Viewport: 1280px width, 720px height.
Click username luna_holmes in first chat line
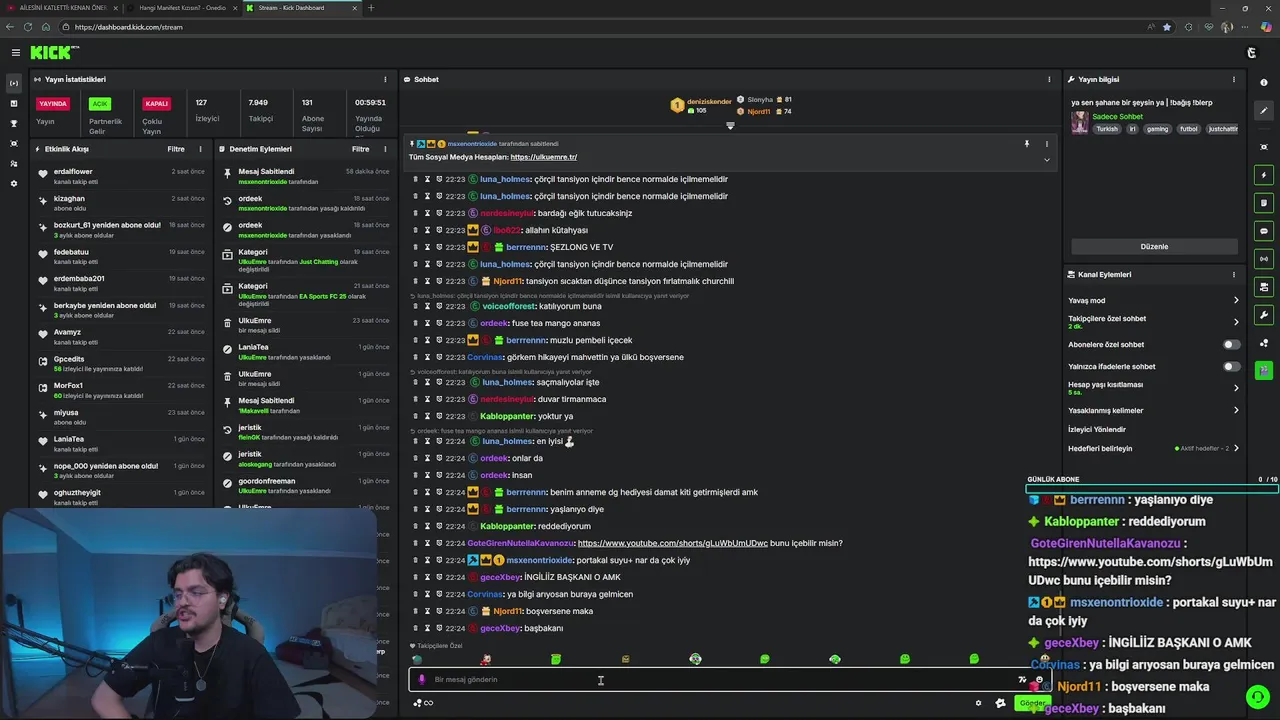tap(505, 179)
